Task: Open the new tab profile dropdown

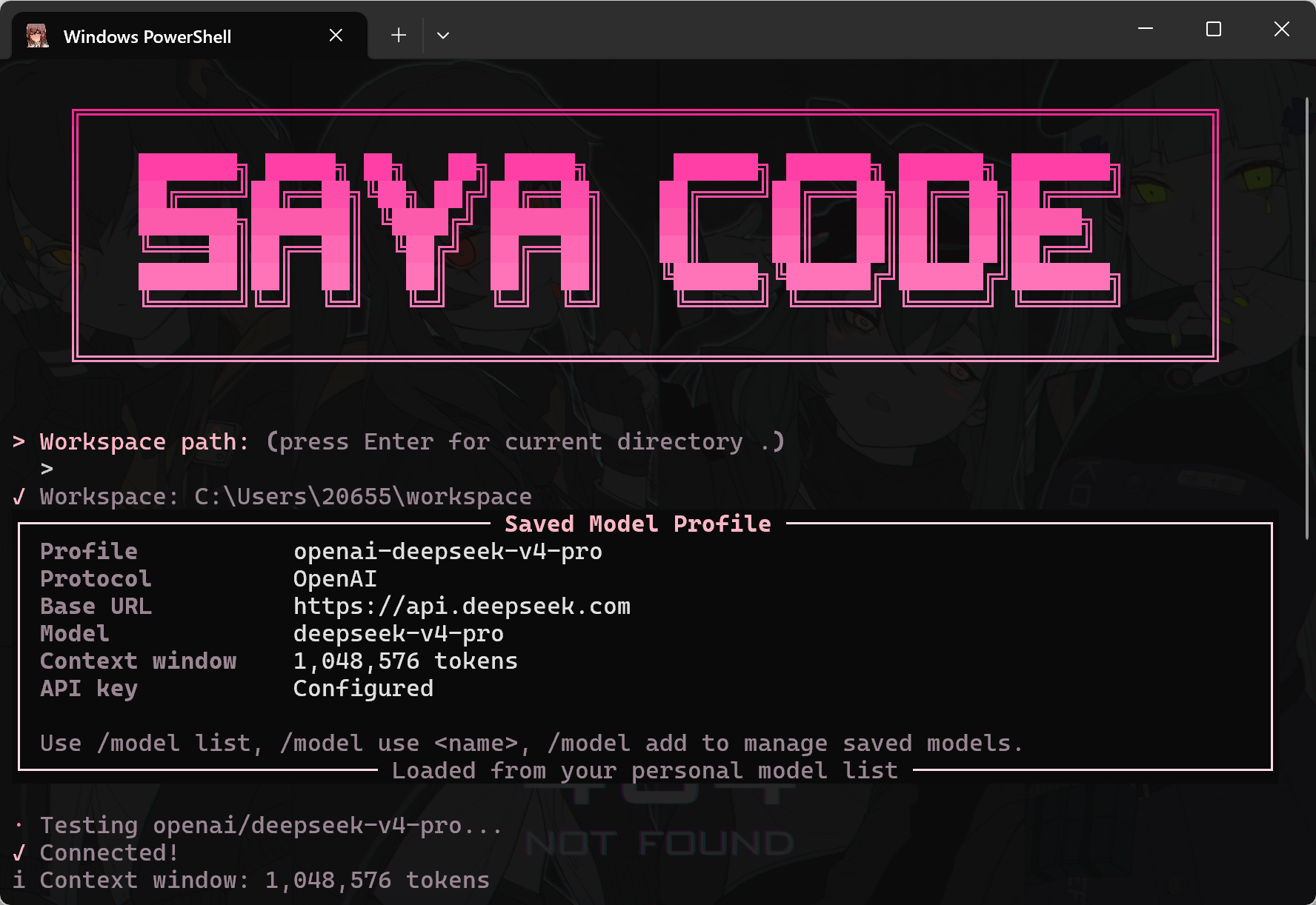Action: (x=443, y=36)
